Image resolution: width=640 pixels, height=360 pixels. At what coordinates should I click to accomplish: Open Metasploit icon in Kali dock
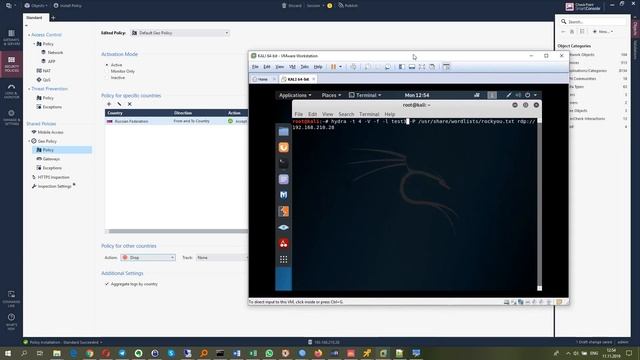tap(283, 195)
